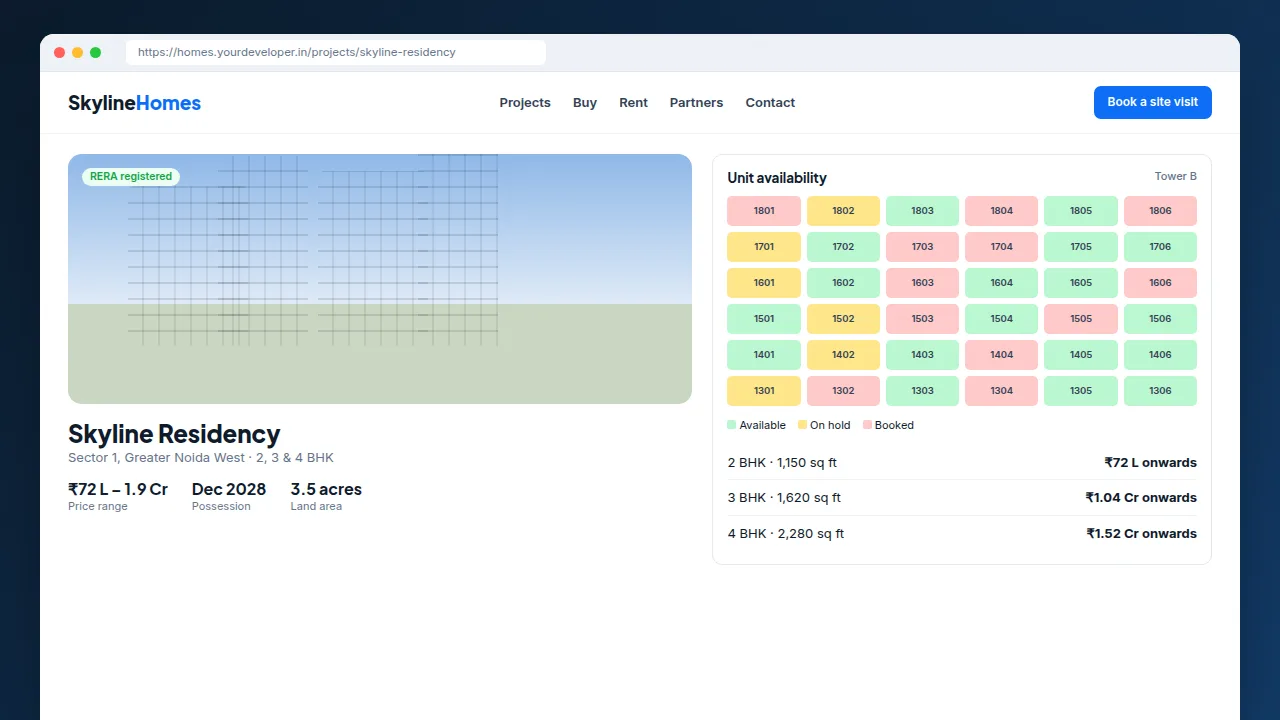
Task: Focus the browser address bar
Action: (x=336, y=52)
